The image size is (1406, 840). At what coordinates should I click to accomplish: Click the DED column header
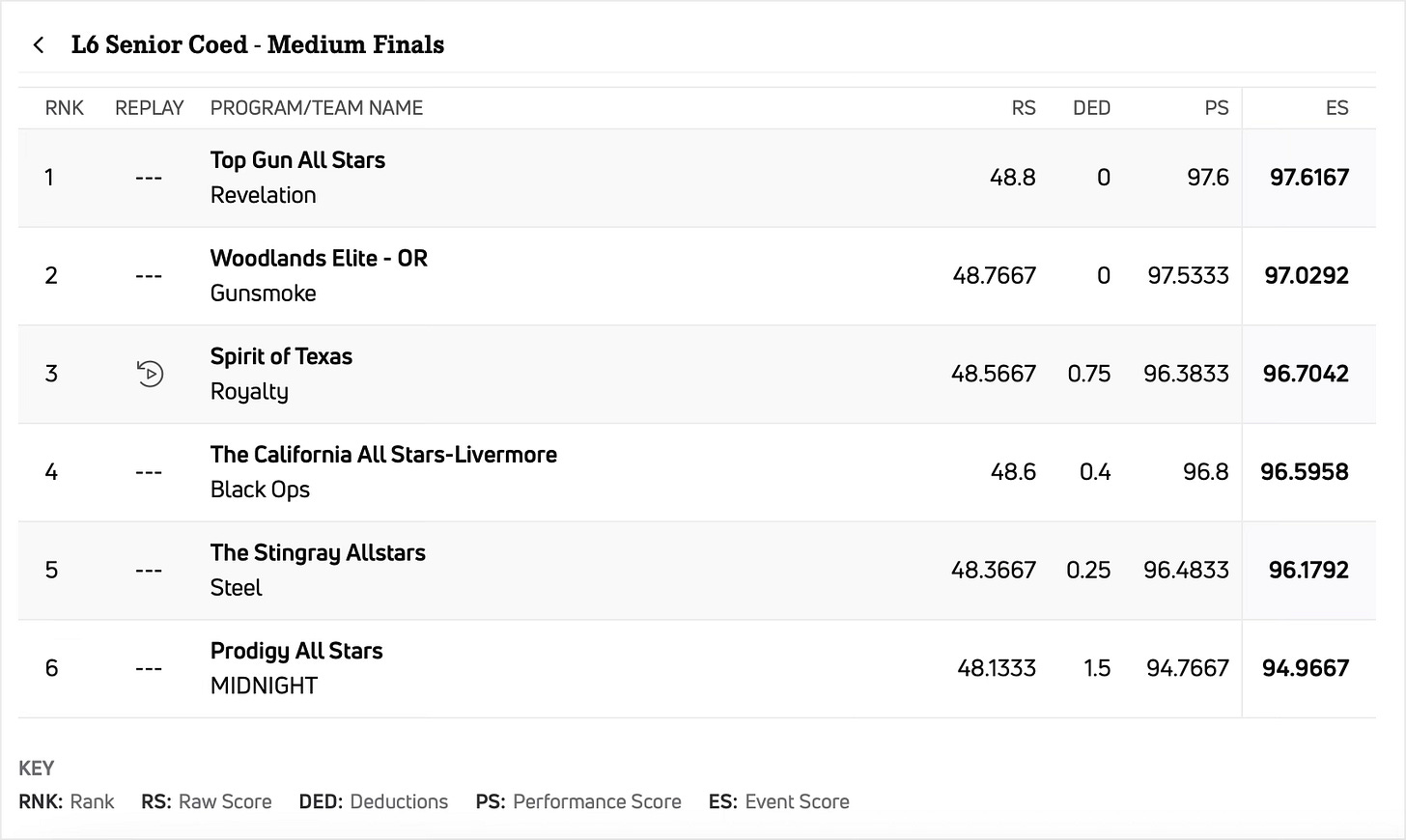[1091, 108]
